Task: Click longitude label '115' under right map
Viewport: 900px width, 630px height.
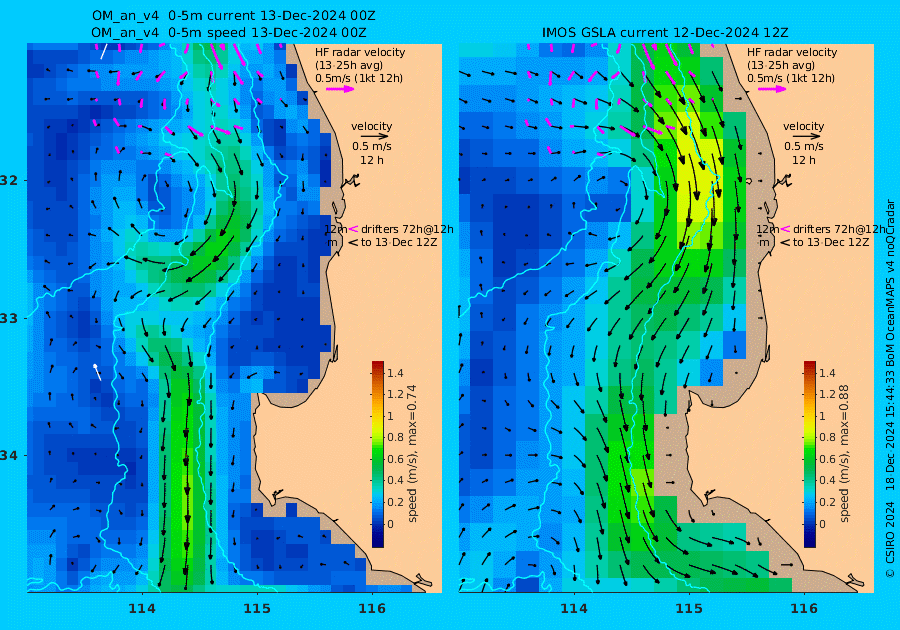Action: pyautogui.click(x=689, y=609)
